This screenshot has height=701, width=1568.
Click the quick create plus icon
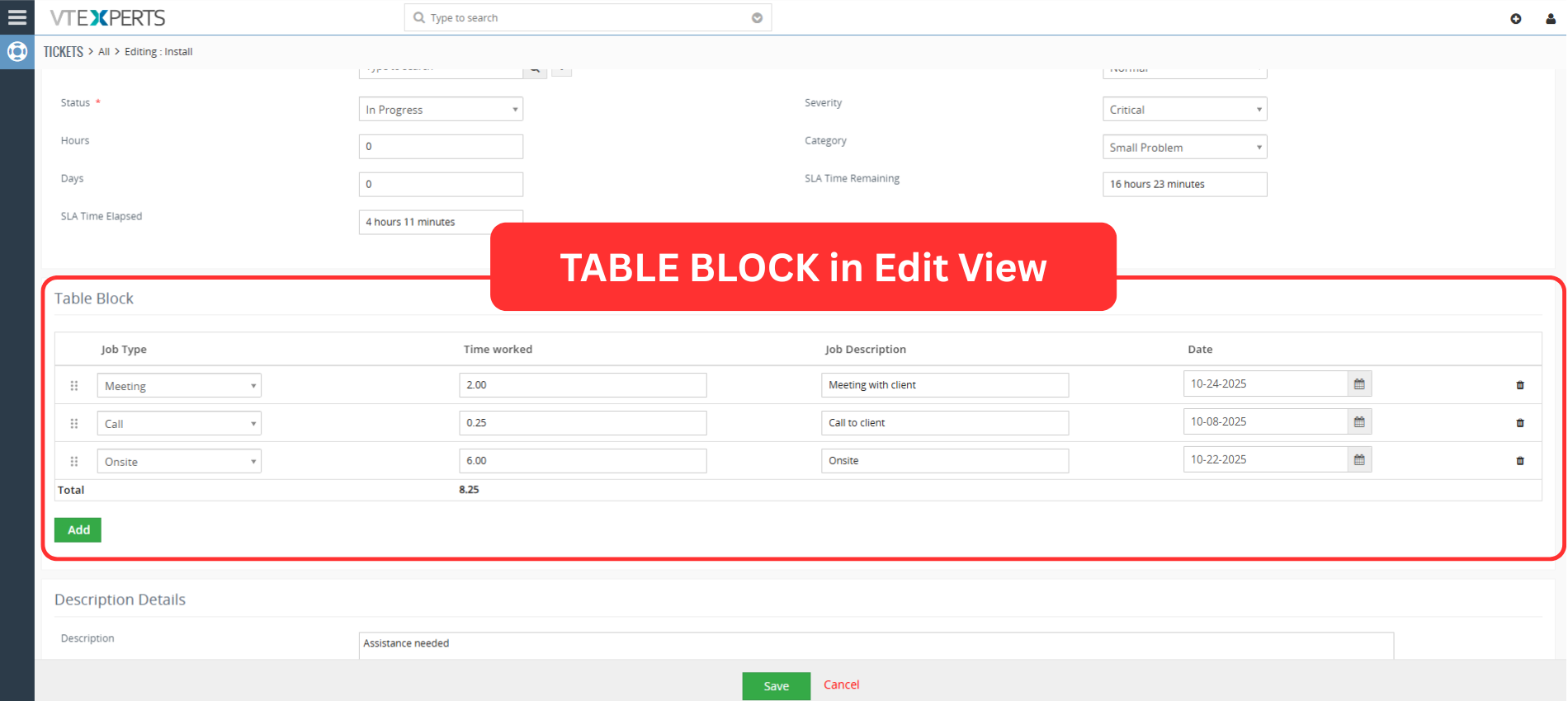(1516, 18)
